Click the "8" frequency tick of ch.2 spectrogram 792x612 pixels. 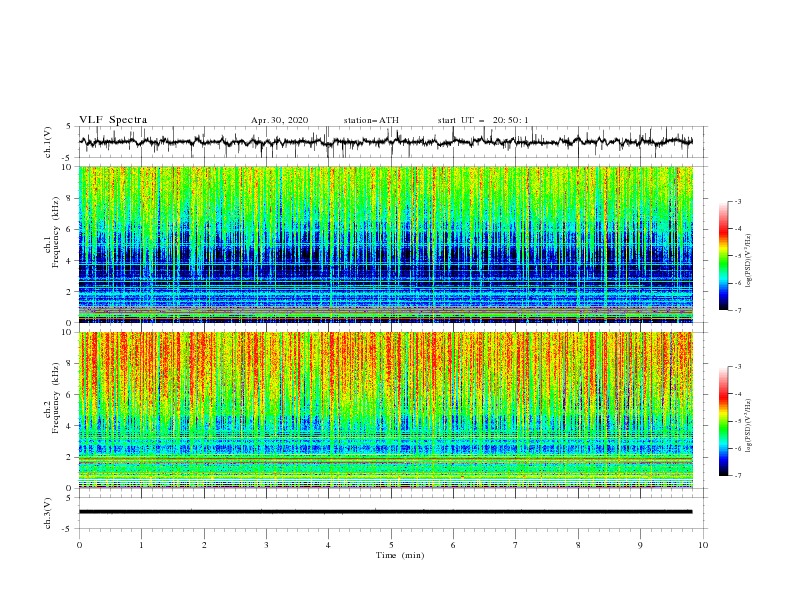click(70, 363)
